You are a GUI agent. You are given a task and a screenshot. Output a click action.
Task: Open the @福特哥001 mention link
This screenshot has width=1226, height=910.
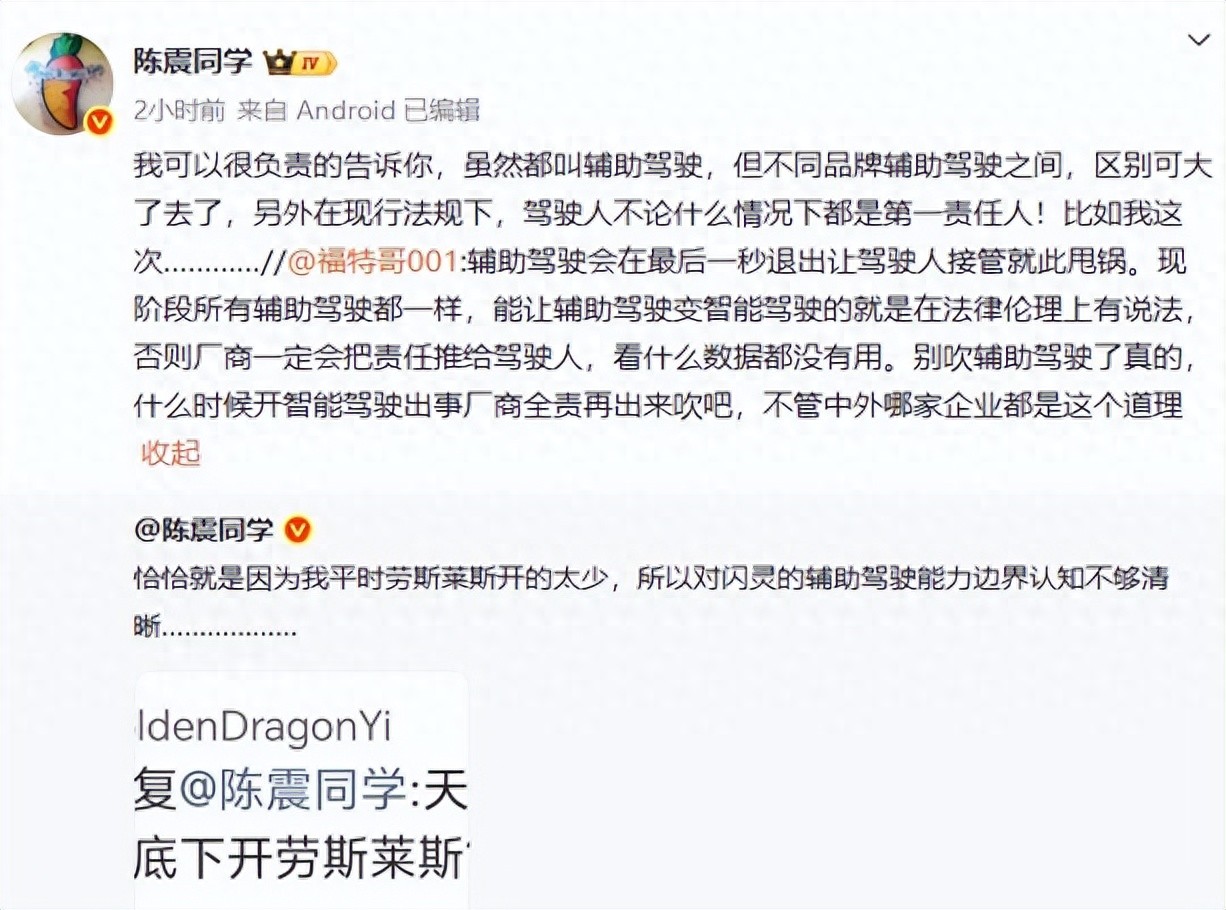[376, 263]
